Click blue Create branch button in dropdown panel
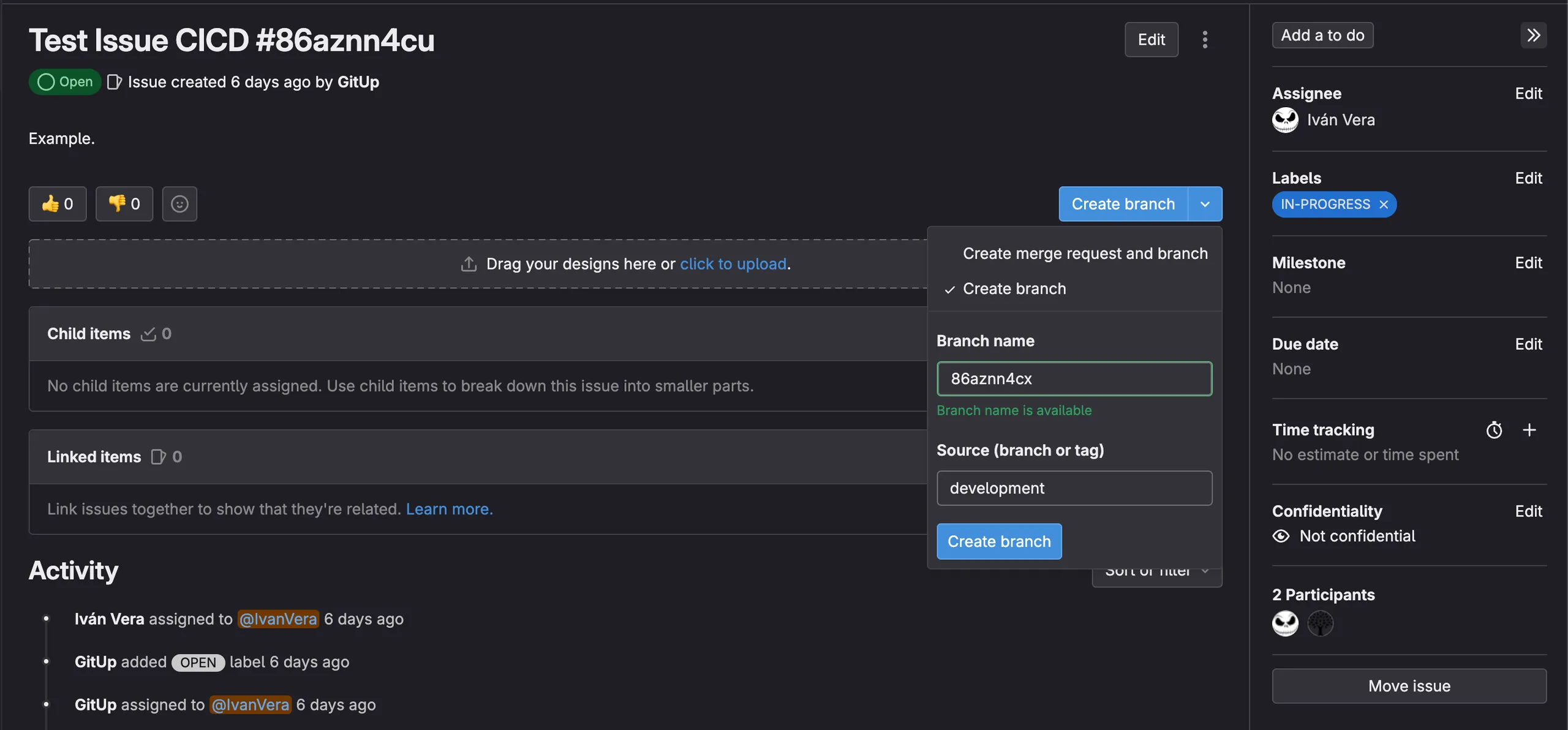1568x730 pixels. point(999,541)
